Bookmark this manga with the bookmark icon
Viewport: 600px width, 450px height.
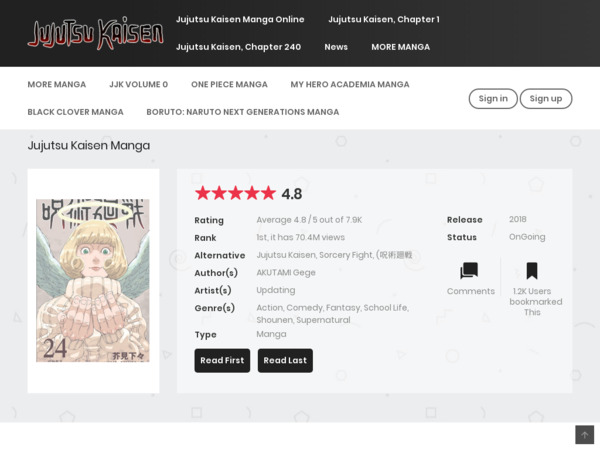(532, 271)
